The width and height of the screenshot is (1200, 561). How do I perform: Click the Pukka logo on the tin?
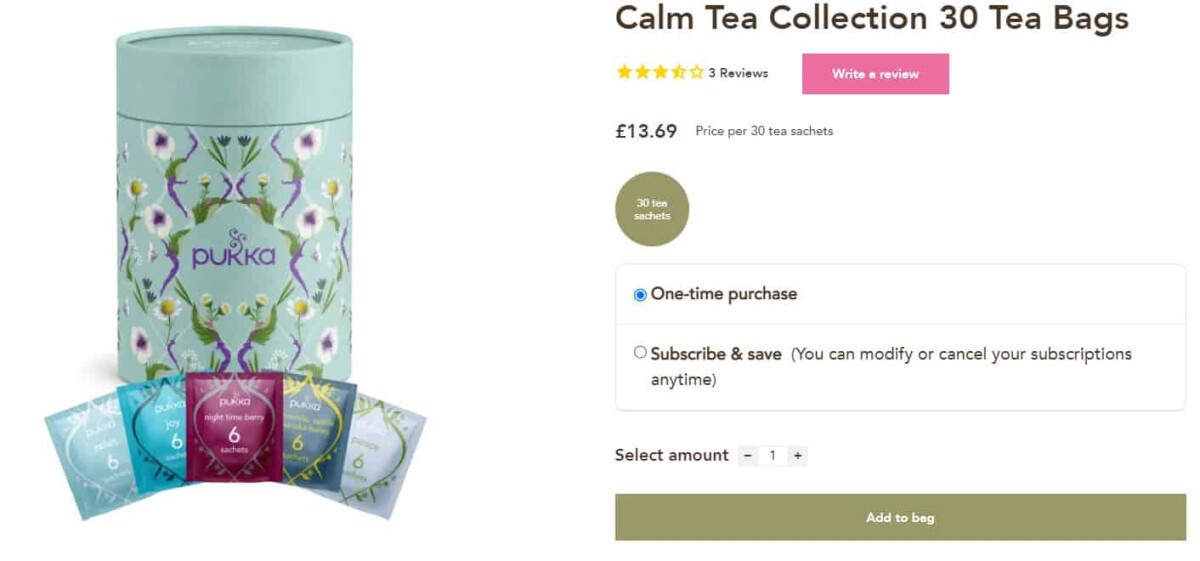233,250
